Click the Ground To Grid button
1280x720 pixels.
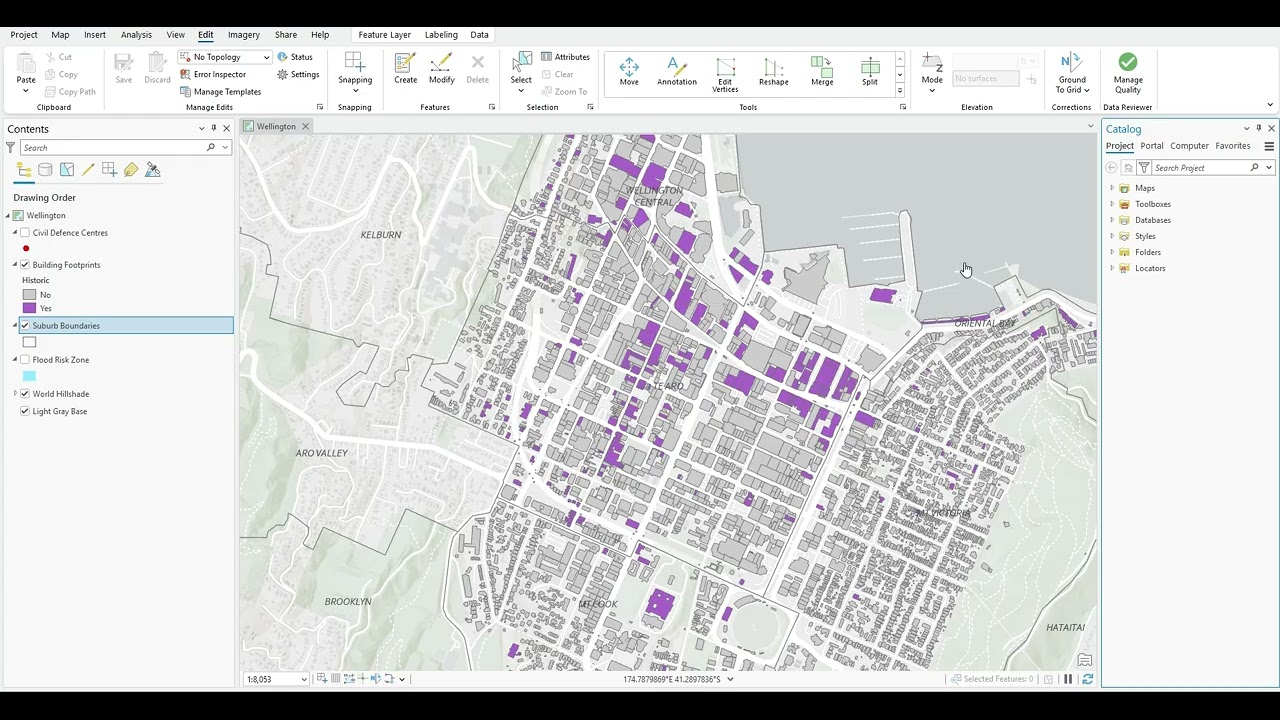1072,72
